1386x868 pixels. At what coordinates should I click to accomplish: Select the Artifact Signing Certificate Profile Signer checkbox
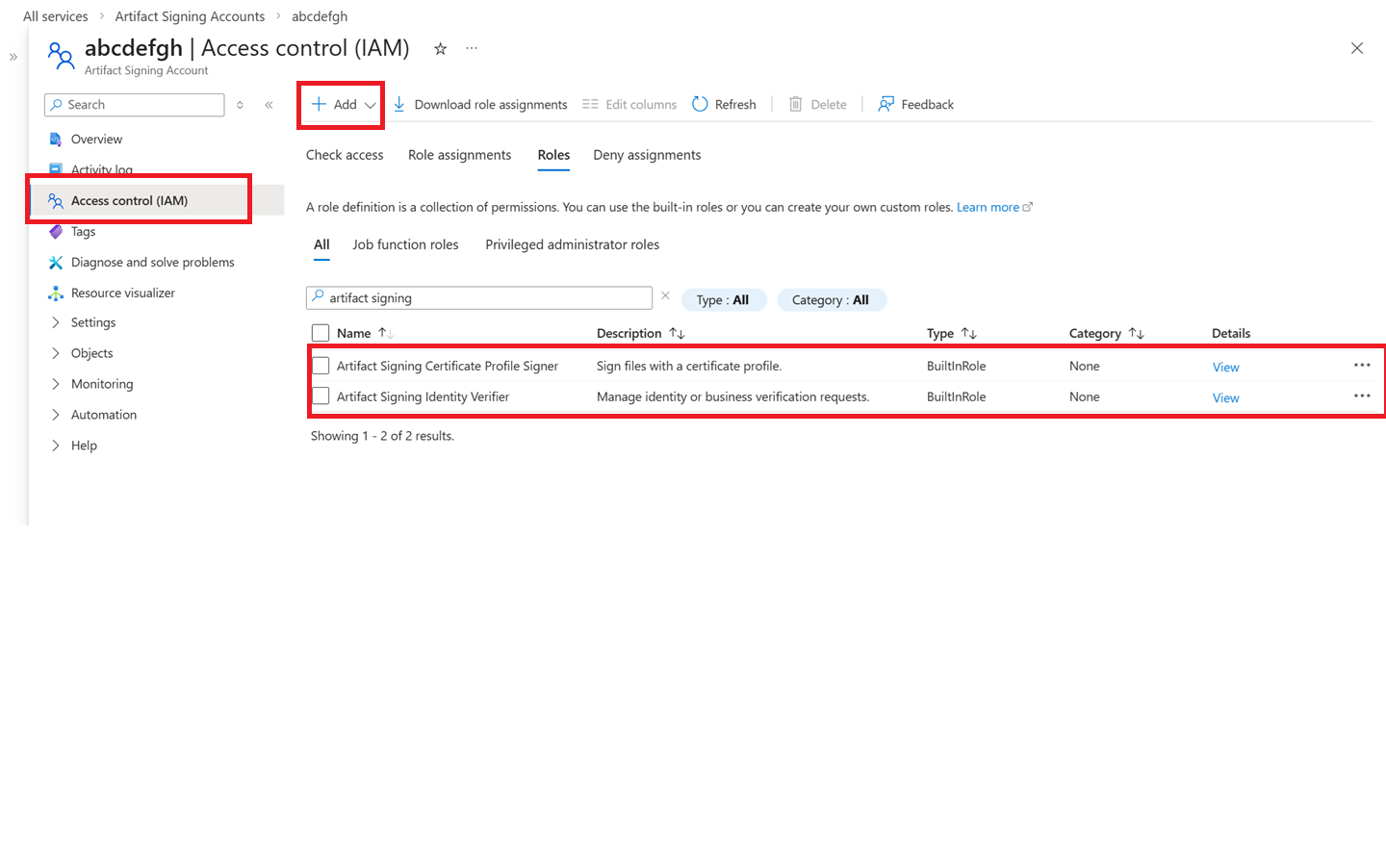coord(320,366)
